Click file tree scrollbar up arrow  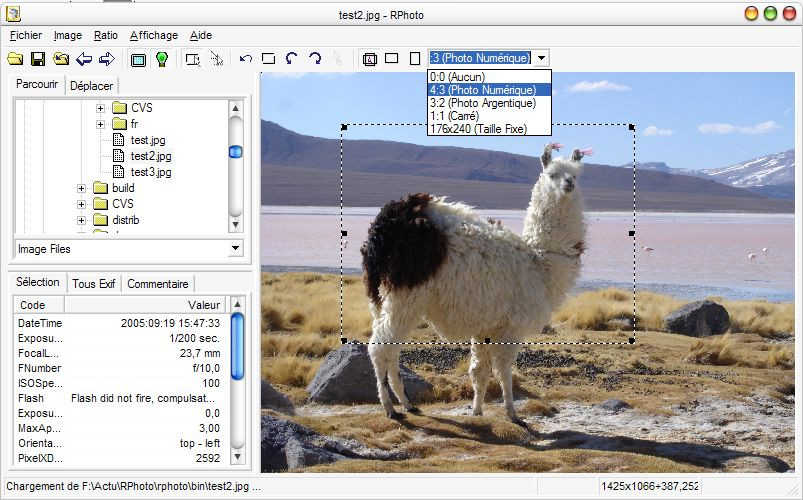(x=235, y=108)
